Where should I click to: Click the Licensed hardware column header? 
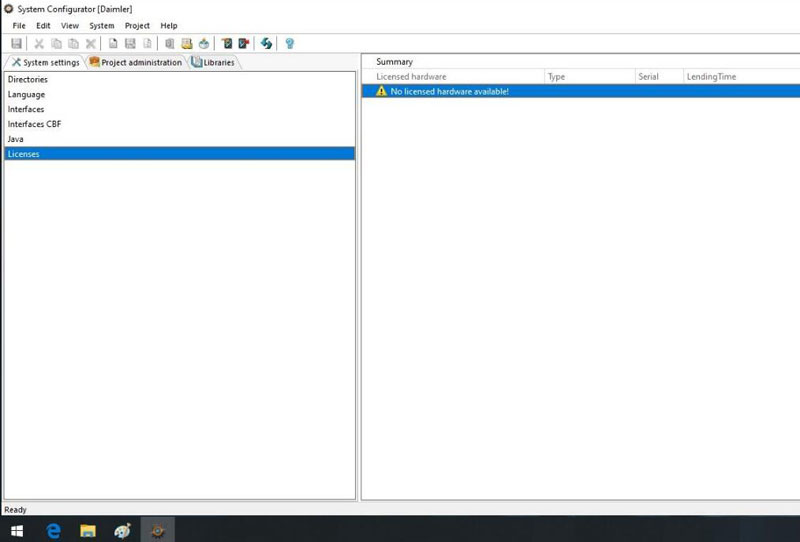tap(453, 77)
